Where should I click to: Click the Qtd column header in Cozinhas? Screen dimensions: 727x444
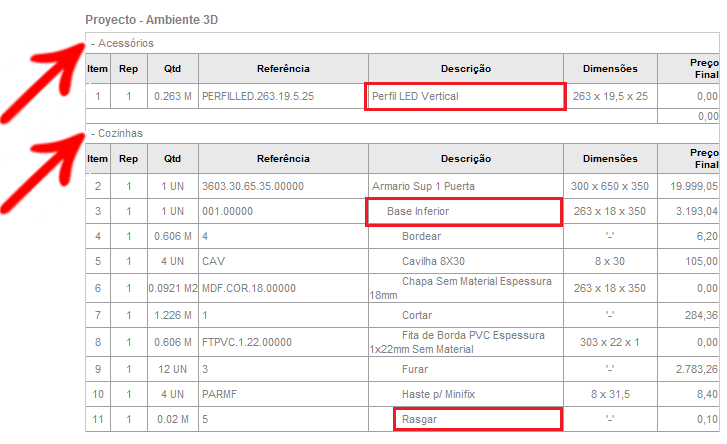coord(173,158)
